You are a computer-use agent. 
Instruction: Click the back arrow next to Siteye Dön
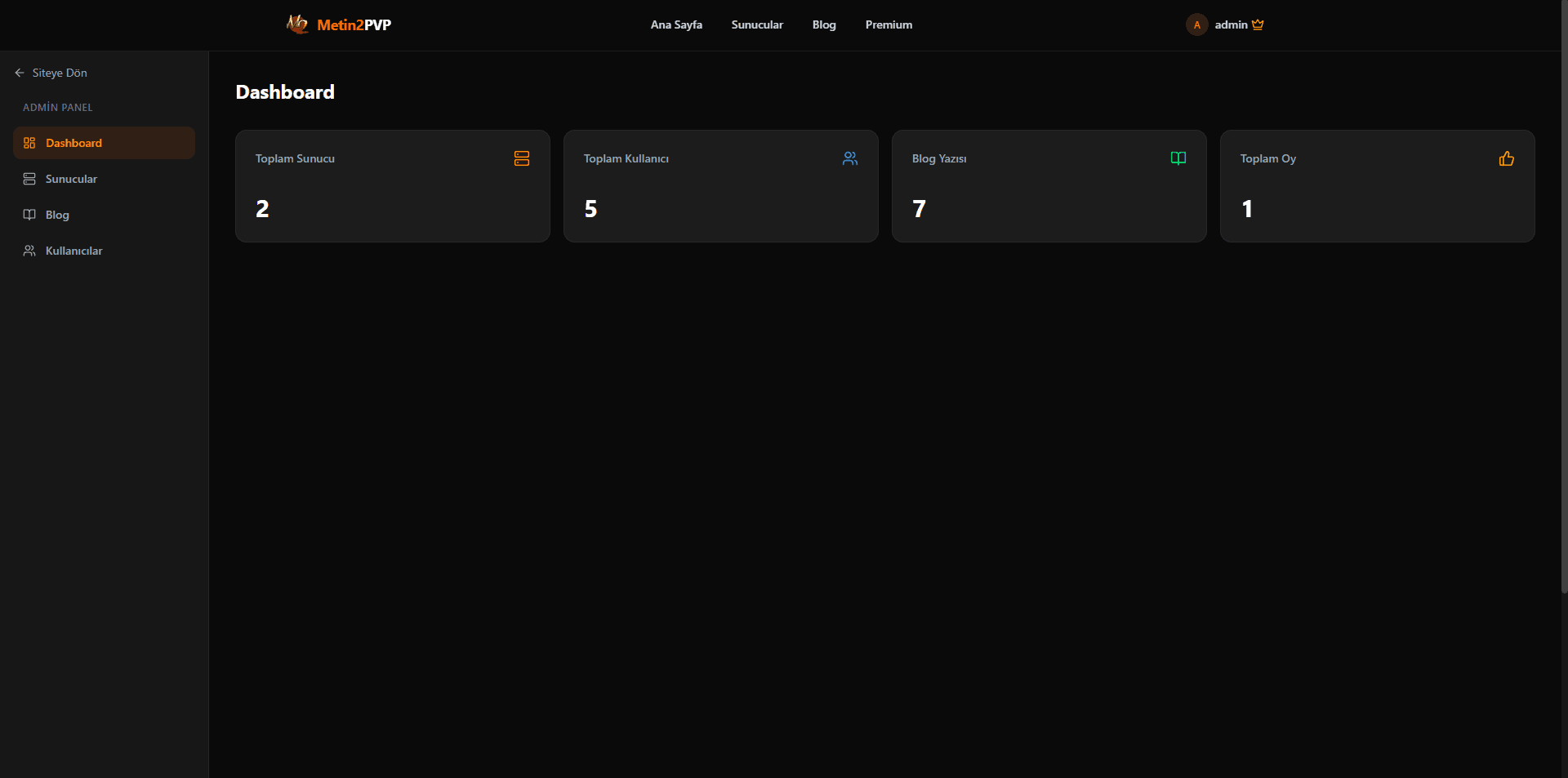pos(18,72)
